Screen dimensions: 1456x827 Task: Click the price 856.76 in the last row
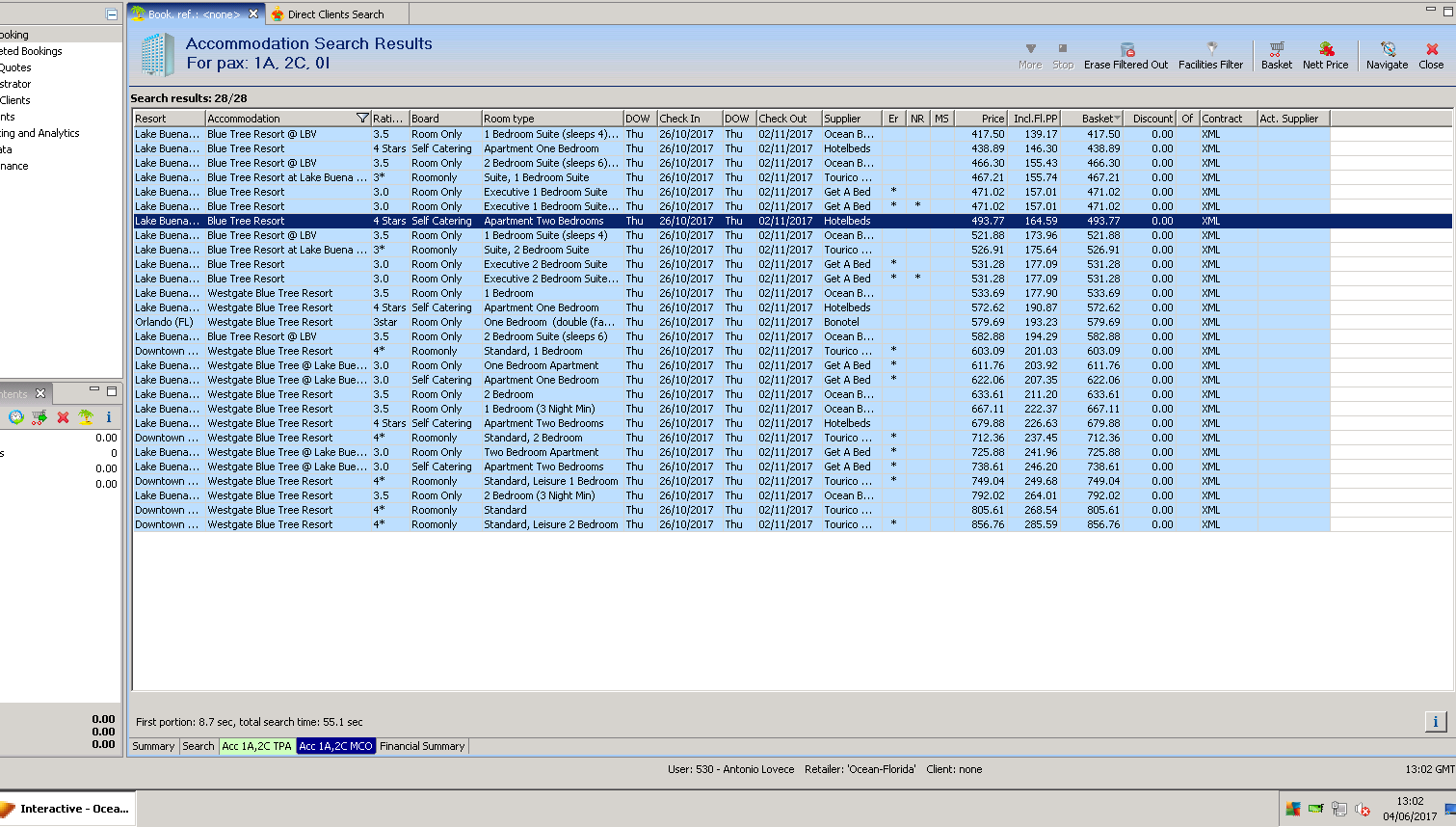point(988,524)
